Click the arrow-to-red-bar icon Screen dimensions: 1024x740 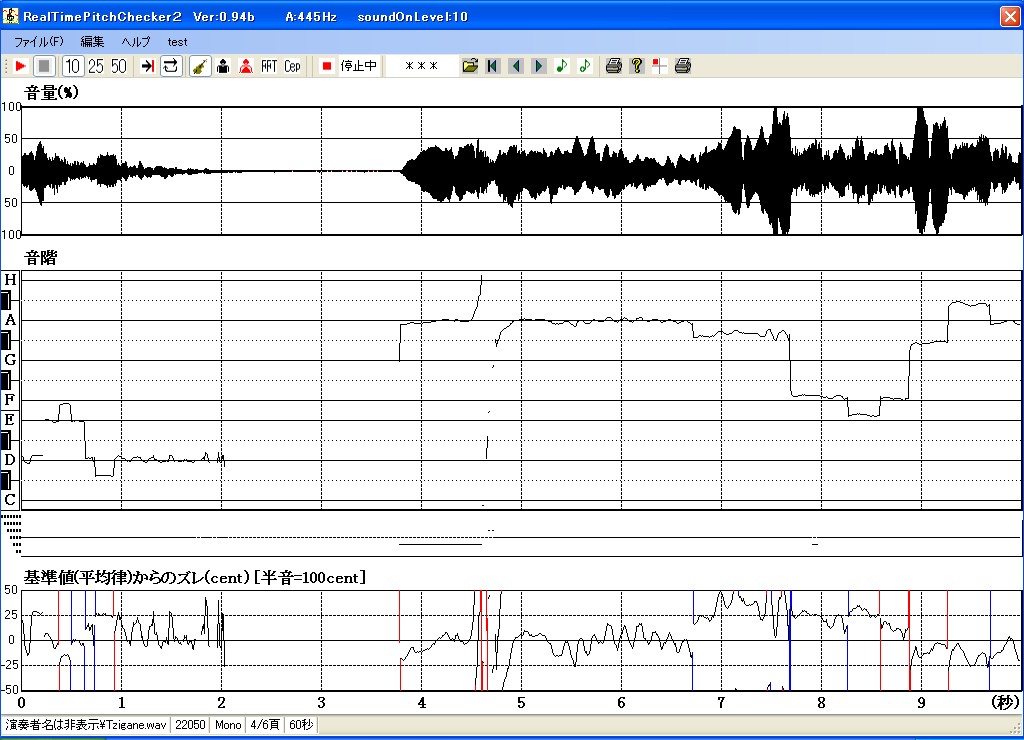point(148,66)
